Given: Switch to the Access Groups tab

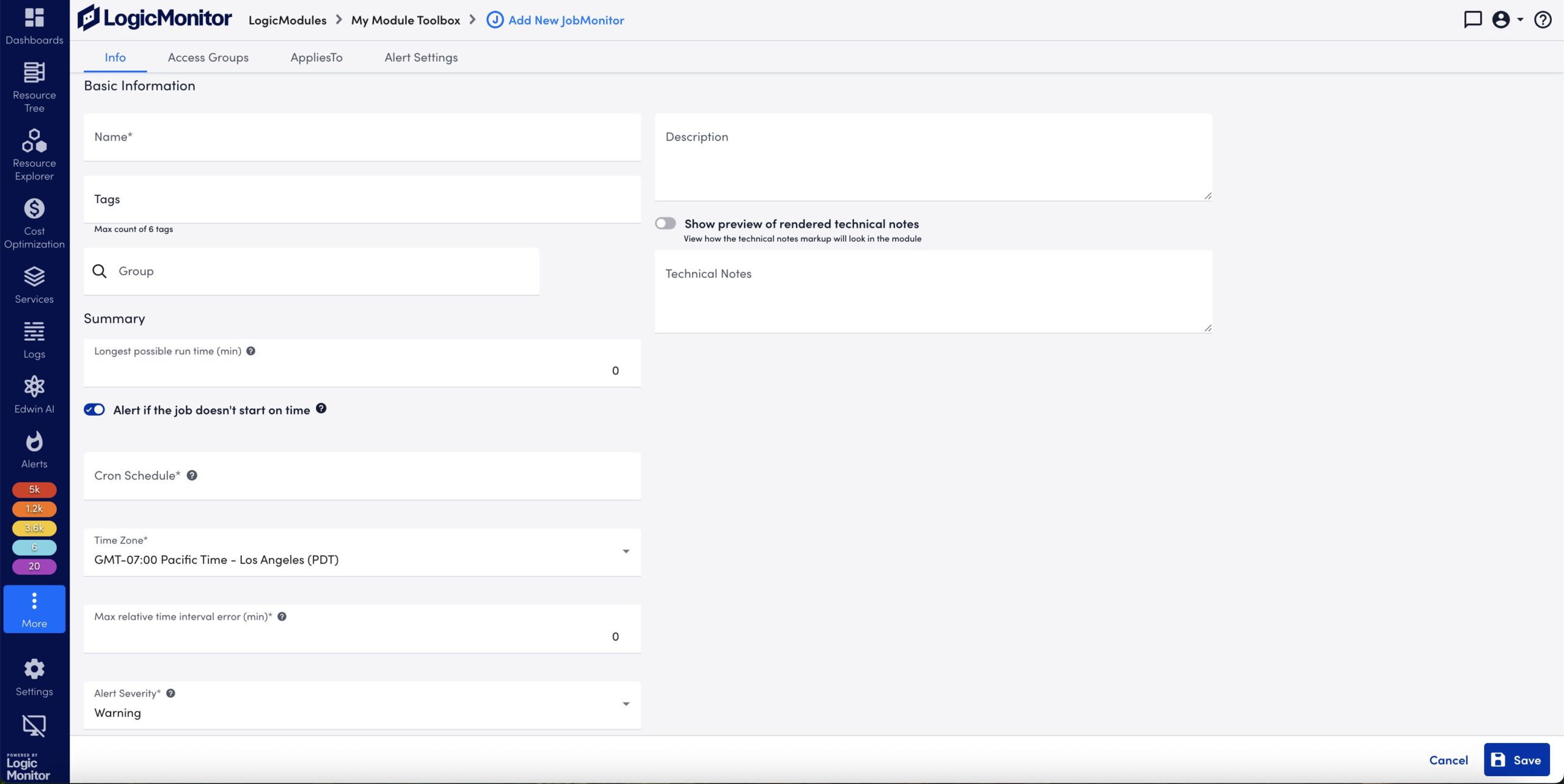Looking at the screenshot, I should click(208, 57).
